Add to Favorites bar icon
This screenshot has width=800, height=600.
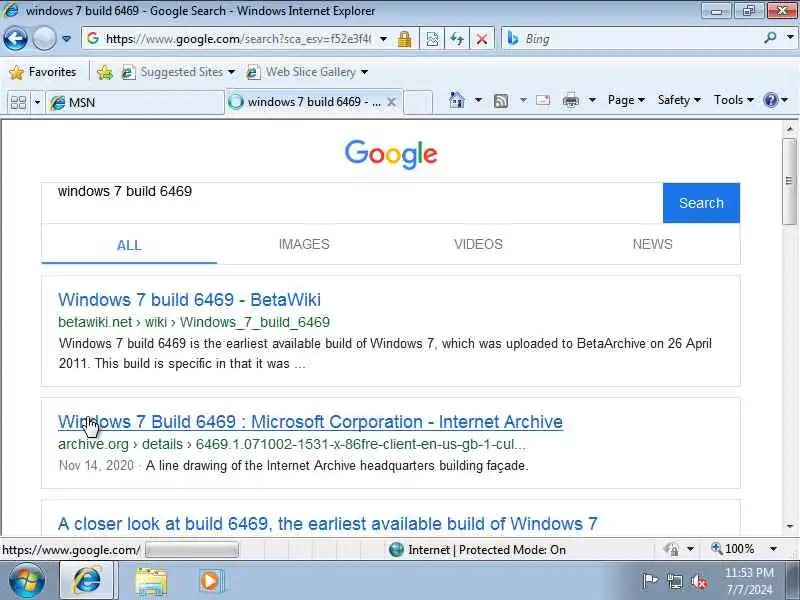105,72
